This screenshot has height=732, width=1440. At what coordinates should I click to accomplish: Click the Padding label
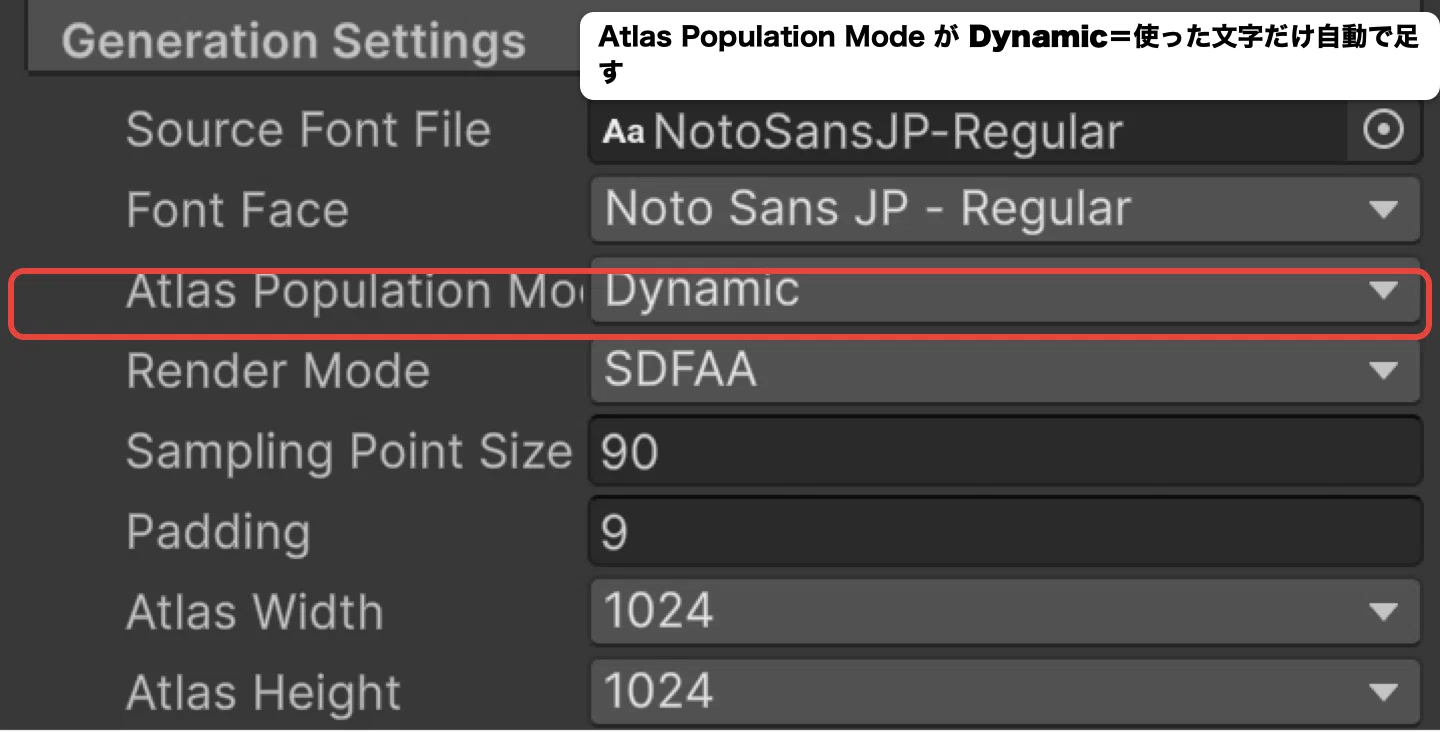pyautogui.click(x=218, y=533)
